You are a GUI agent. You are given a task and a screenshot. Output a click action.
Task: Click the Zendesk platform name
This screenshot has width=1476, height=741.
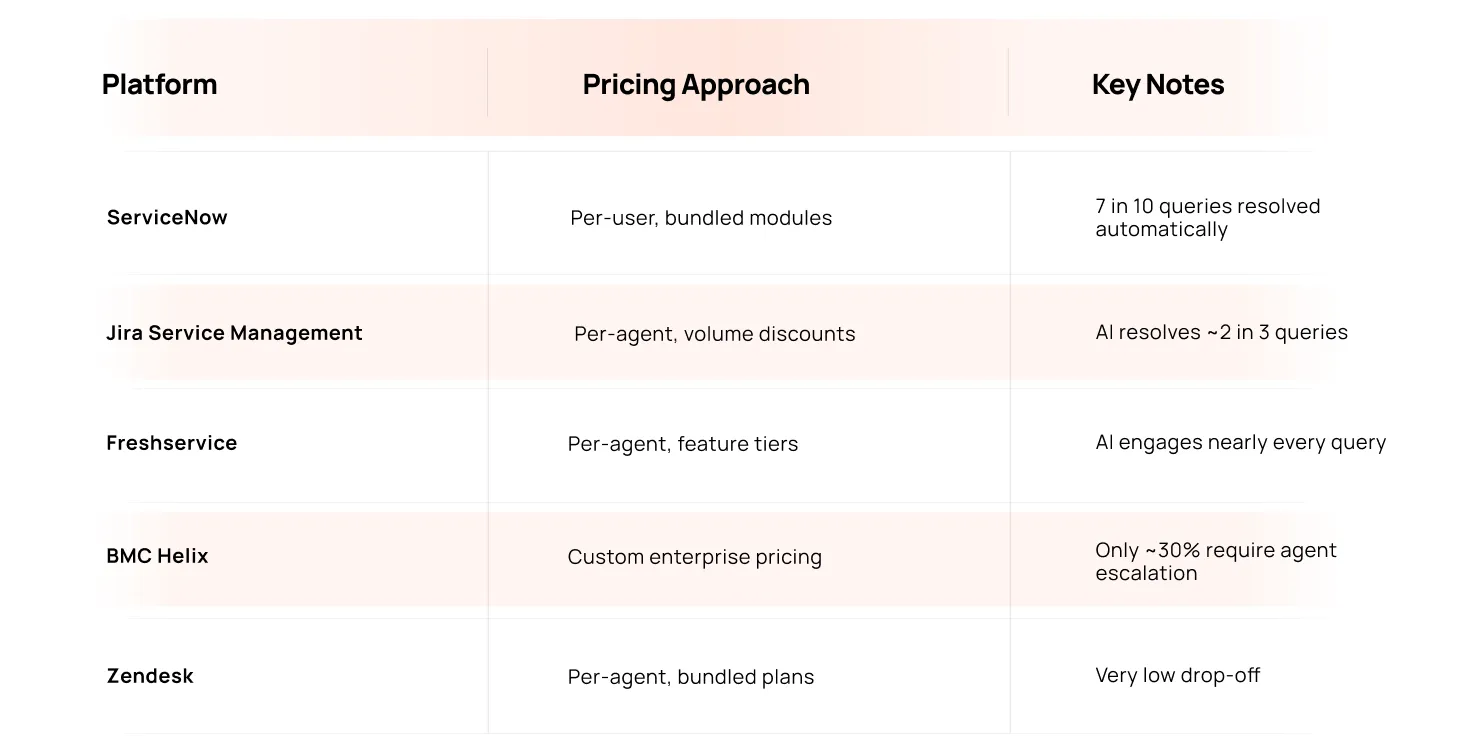[150, 676]
